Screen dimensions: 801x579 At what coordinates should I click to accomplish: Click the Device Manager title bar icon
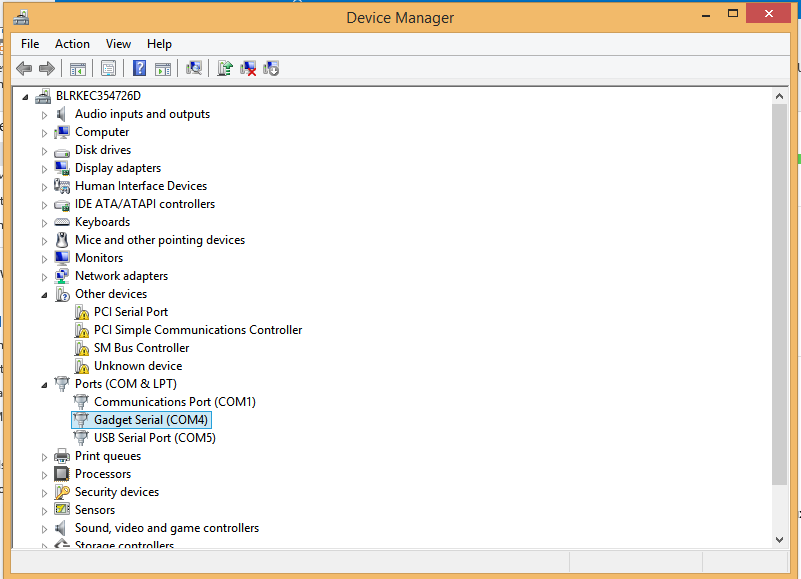pos(21,18)
